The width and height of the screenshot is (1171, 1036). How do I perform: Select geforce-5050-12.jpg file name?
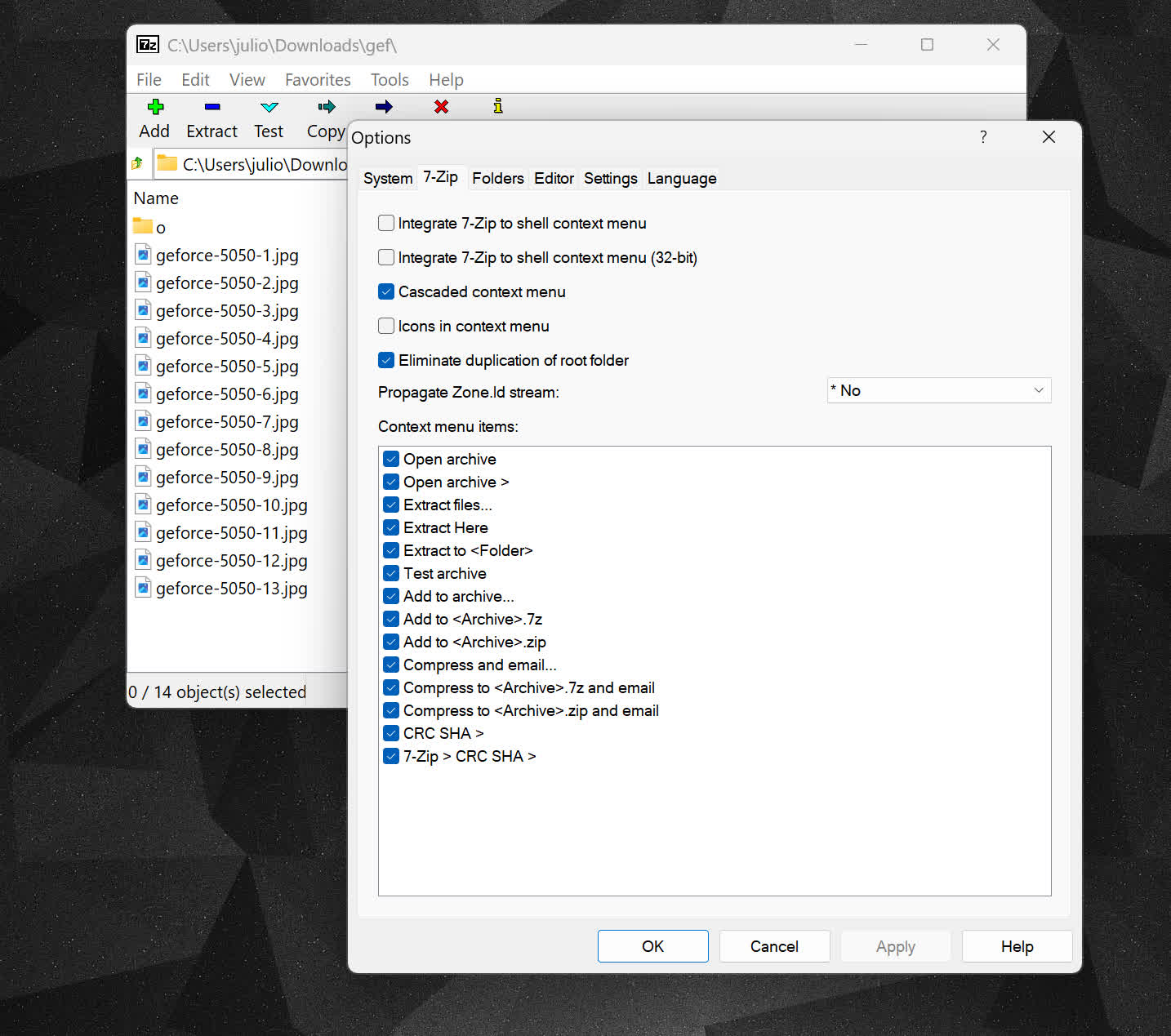point(232,561)
